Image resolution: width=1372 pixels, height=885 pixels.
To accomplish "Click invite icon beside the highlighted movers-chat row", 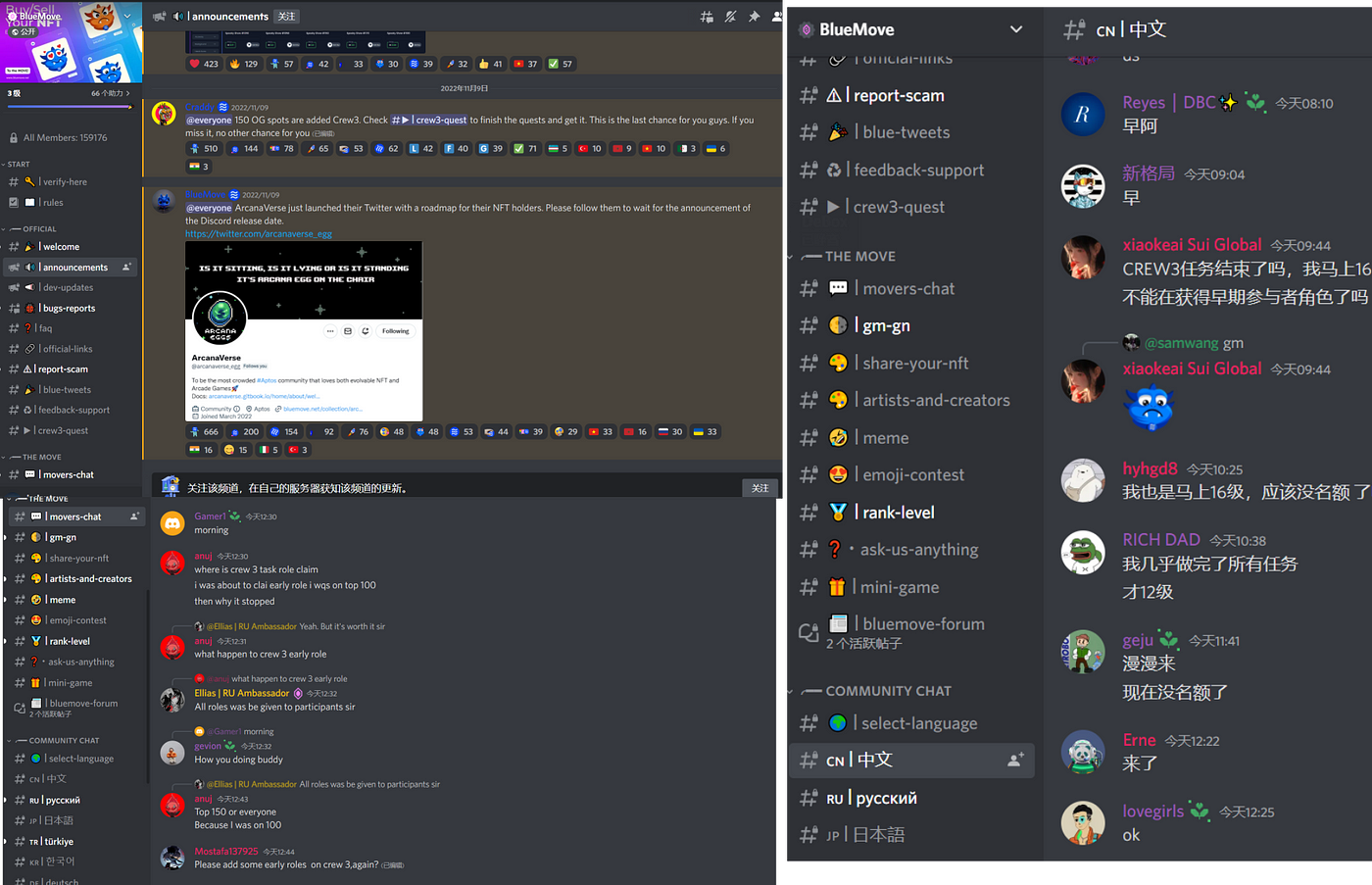I will pyautogui.click(x=134, y=516).
